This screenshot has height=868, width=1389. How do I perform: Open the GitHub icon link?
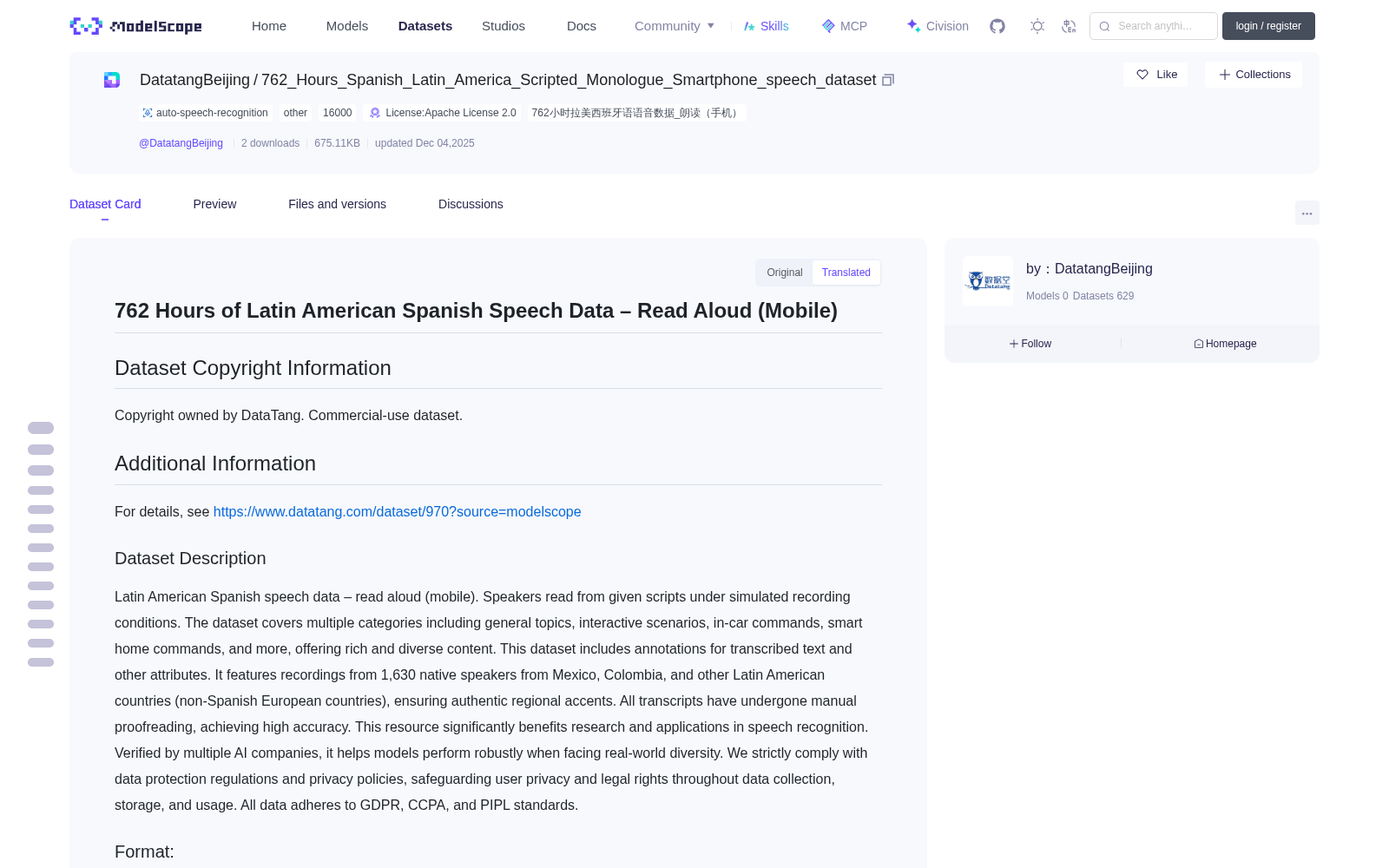[x=997, y=26]
